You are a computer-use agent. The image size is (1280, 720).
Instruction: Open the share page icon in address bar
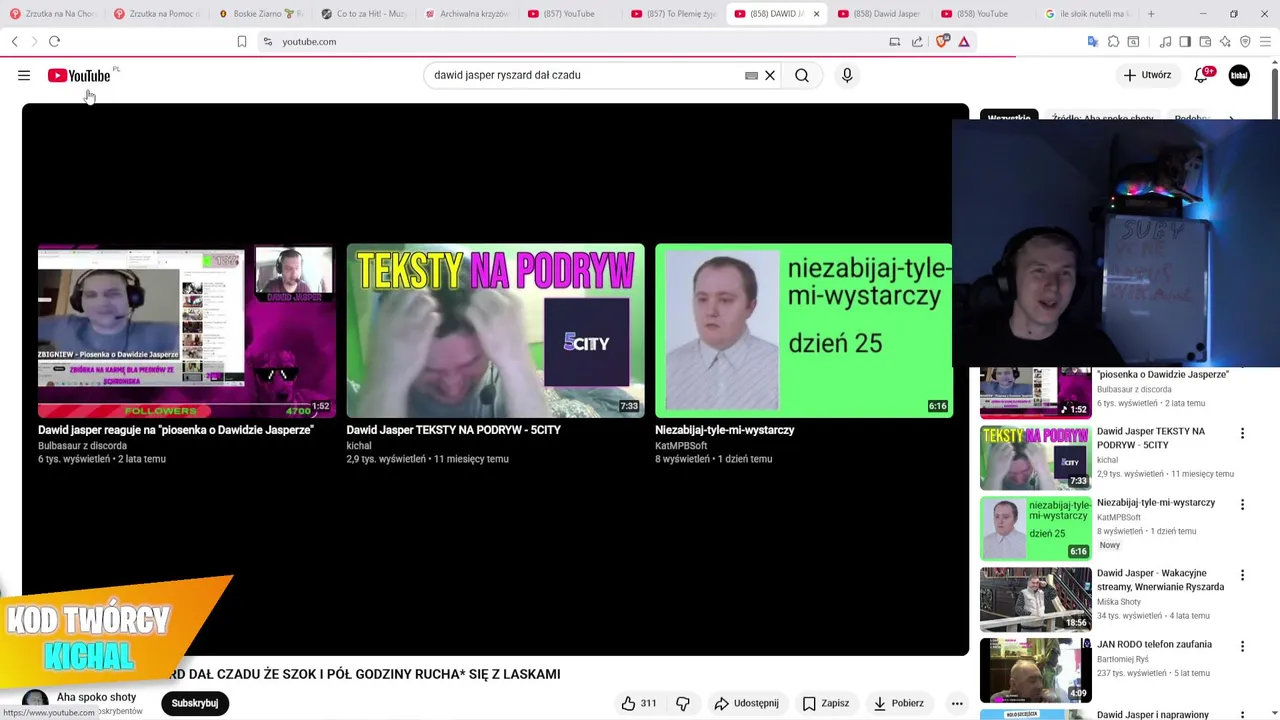917,41
